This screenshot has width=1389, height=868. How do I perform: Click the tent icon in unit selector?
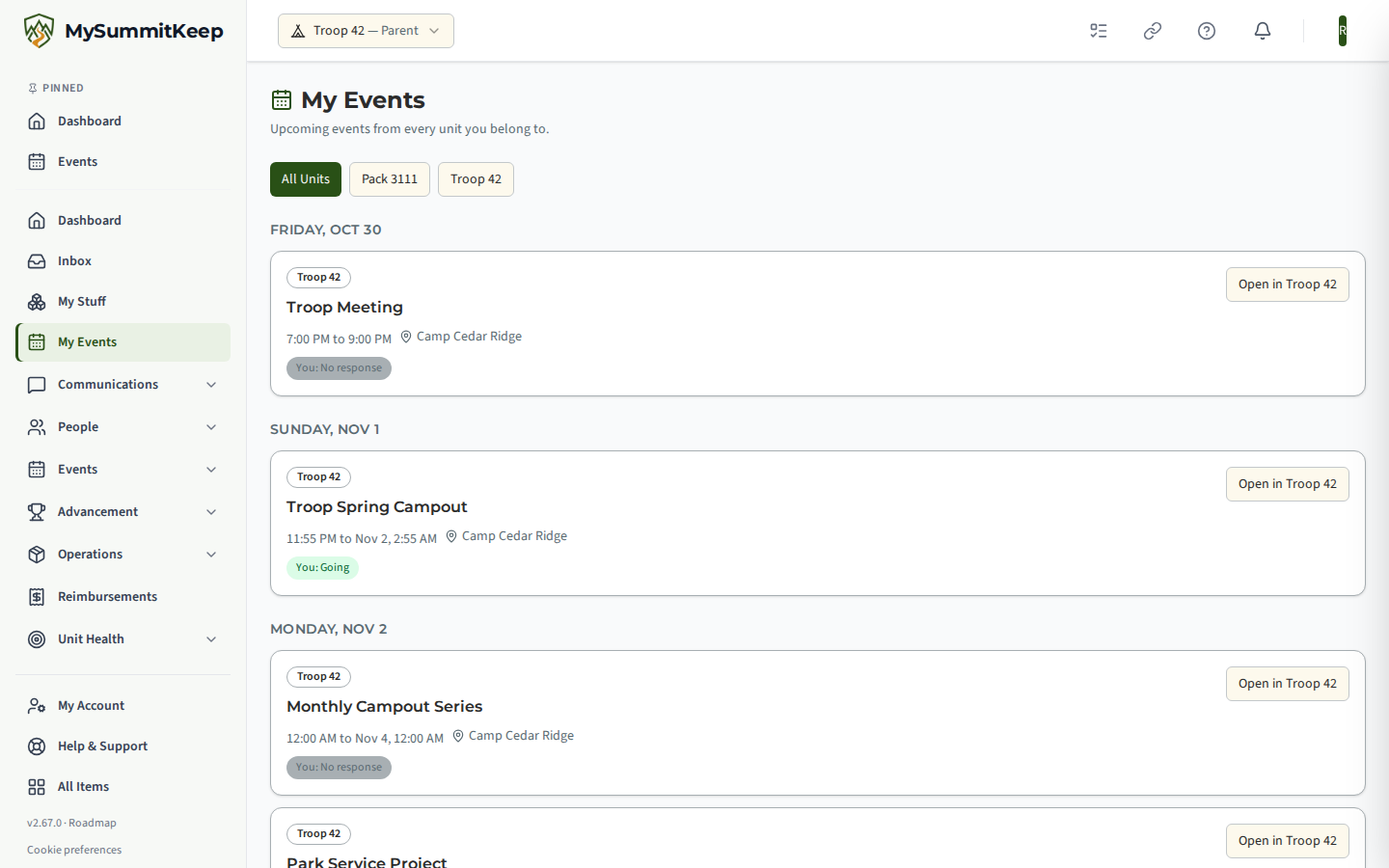[298, 31]
